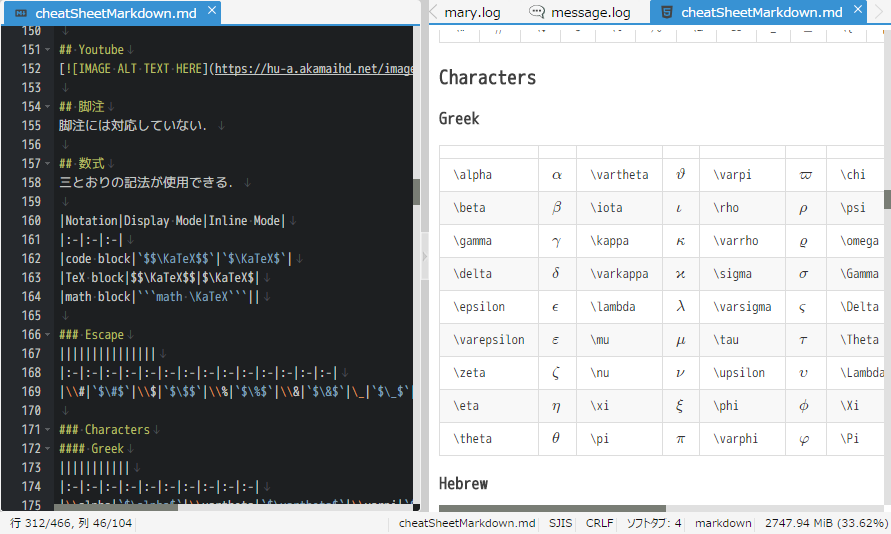Collapse the fold at line 157 数式 heading

(x=48, y=164)
